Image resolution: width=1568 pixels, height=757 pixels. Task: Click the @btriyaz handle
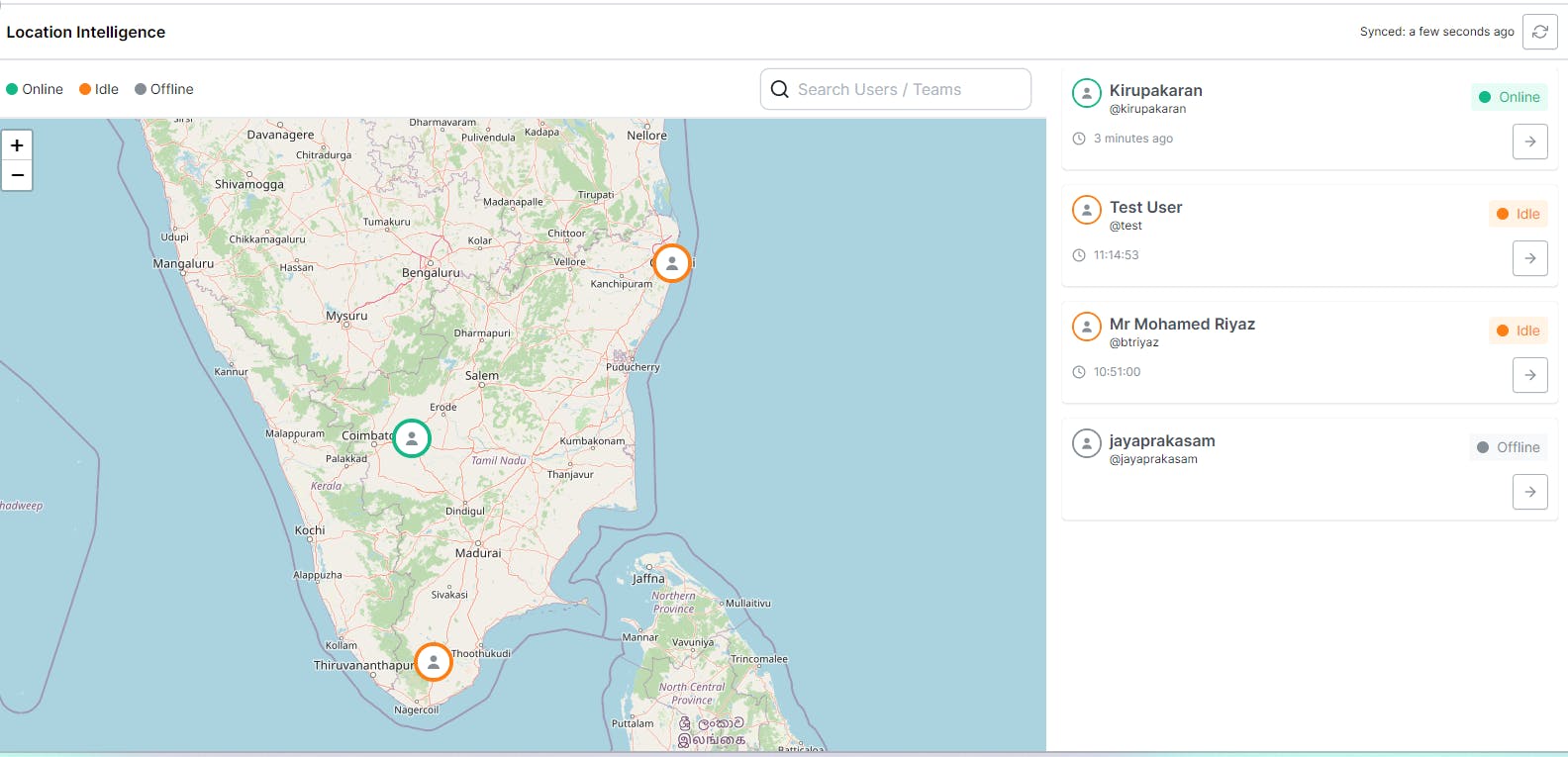coord(1133,342)
